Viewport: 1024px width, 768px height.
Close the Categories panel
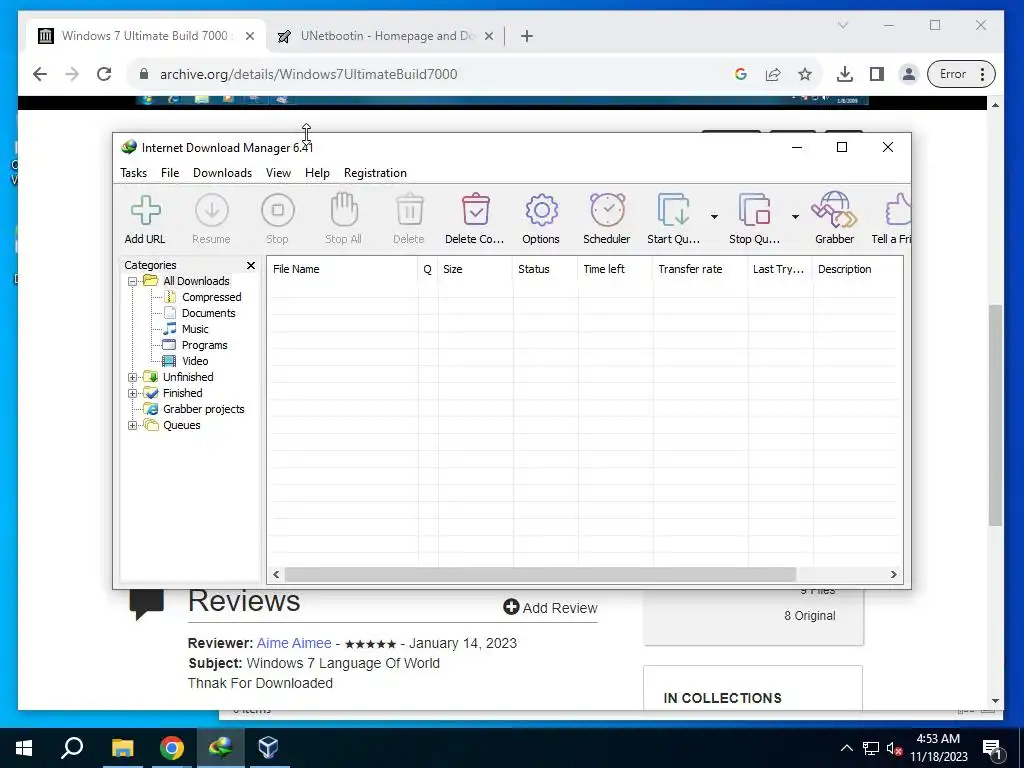pyautogui.click(x=251, y=265)
